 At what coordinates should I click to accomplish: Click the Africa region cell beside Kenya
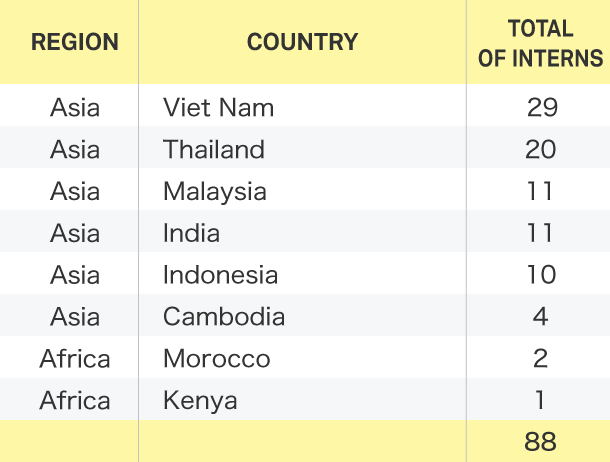coord(75,401)
